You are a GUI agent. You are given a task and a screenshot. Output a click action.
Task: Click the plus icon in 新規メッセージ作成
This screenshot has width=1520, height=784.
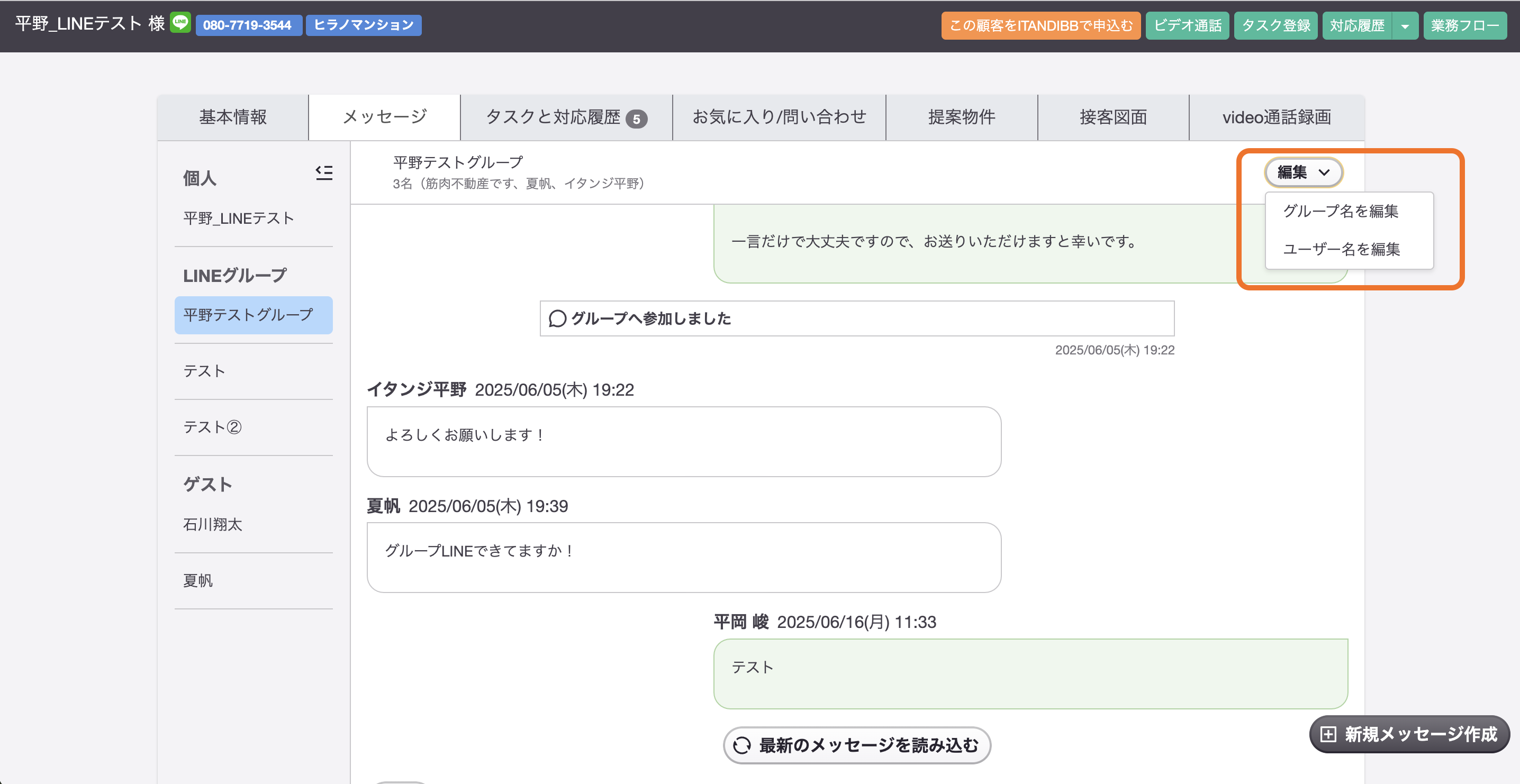pos(1328,734)
